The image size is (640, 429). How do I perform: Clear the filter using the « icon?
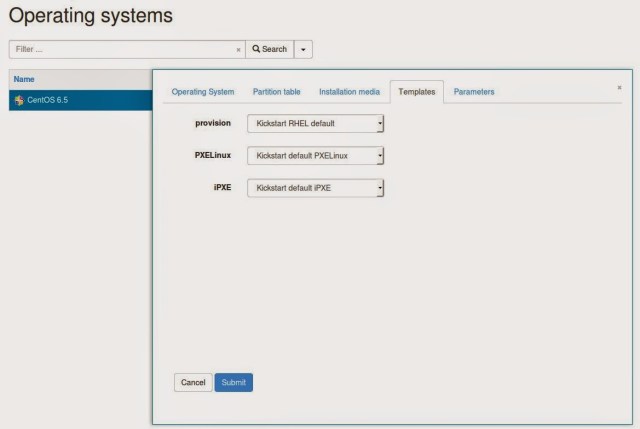point(238,49)
